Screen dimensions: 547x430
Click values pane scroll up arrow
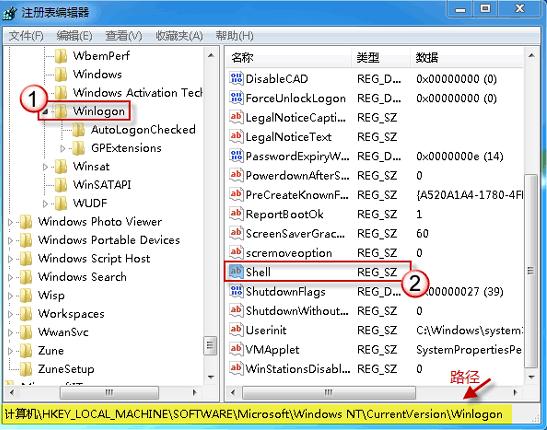pyautogui.click(x=531, y=55)
